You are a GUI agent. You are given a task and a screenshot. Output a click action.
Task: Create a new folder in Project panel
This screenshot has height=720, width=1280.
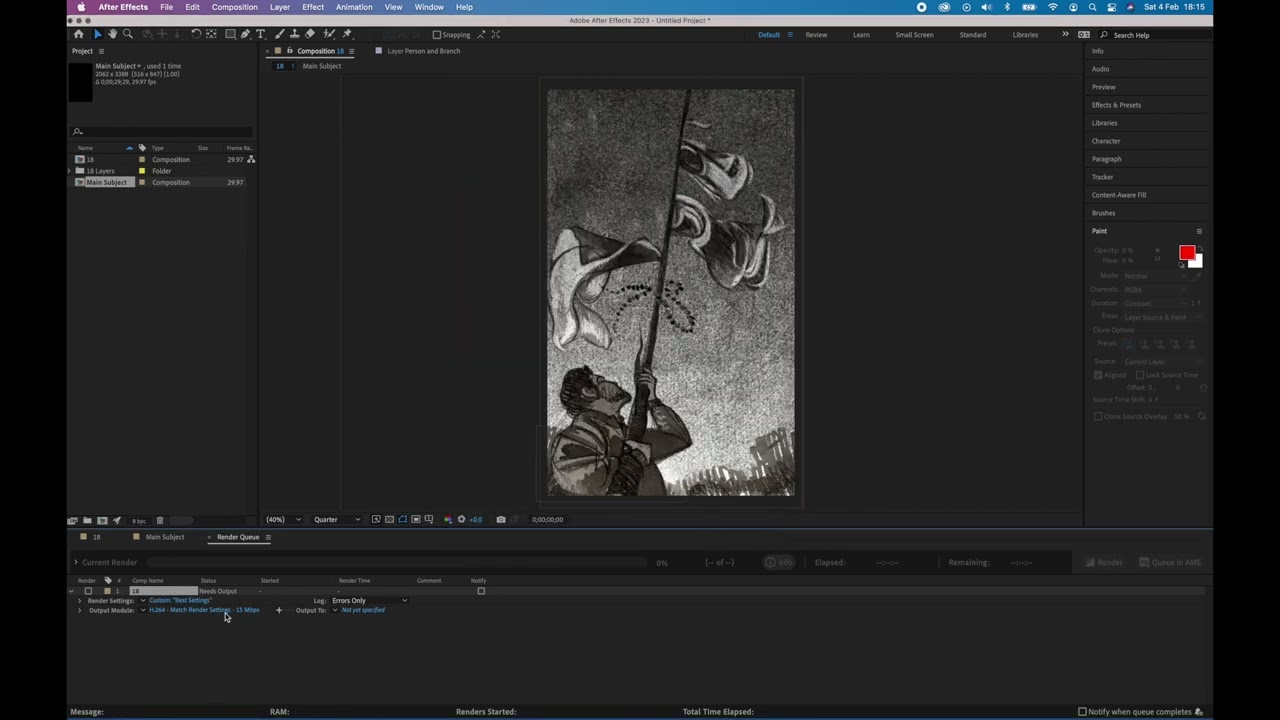click(x=87, y=520)
